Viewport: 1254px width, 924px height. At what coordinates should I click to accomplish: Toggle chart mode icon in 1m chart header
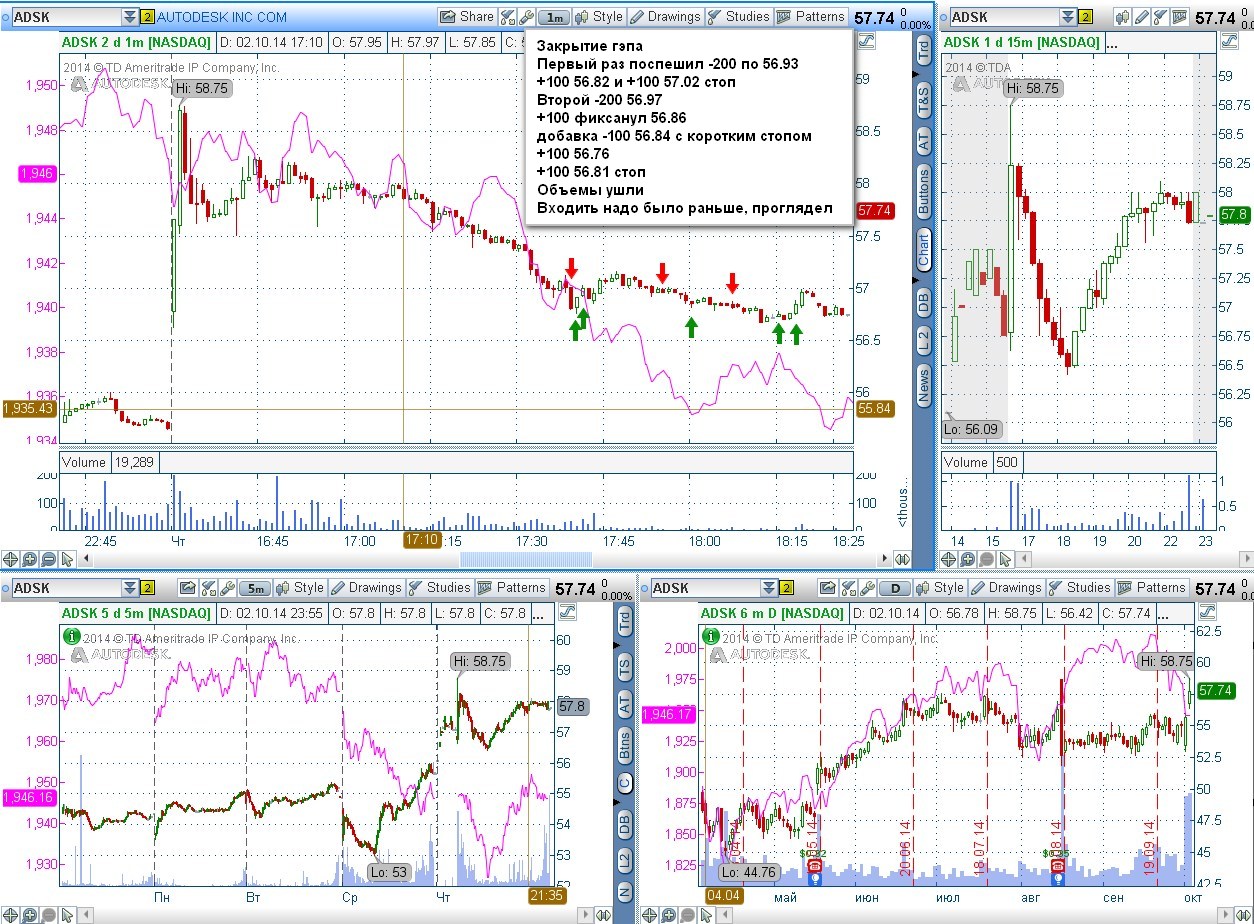(x=866, y=41)
